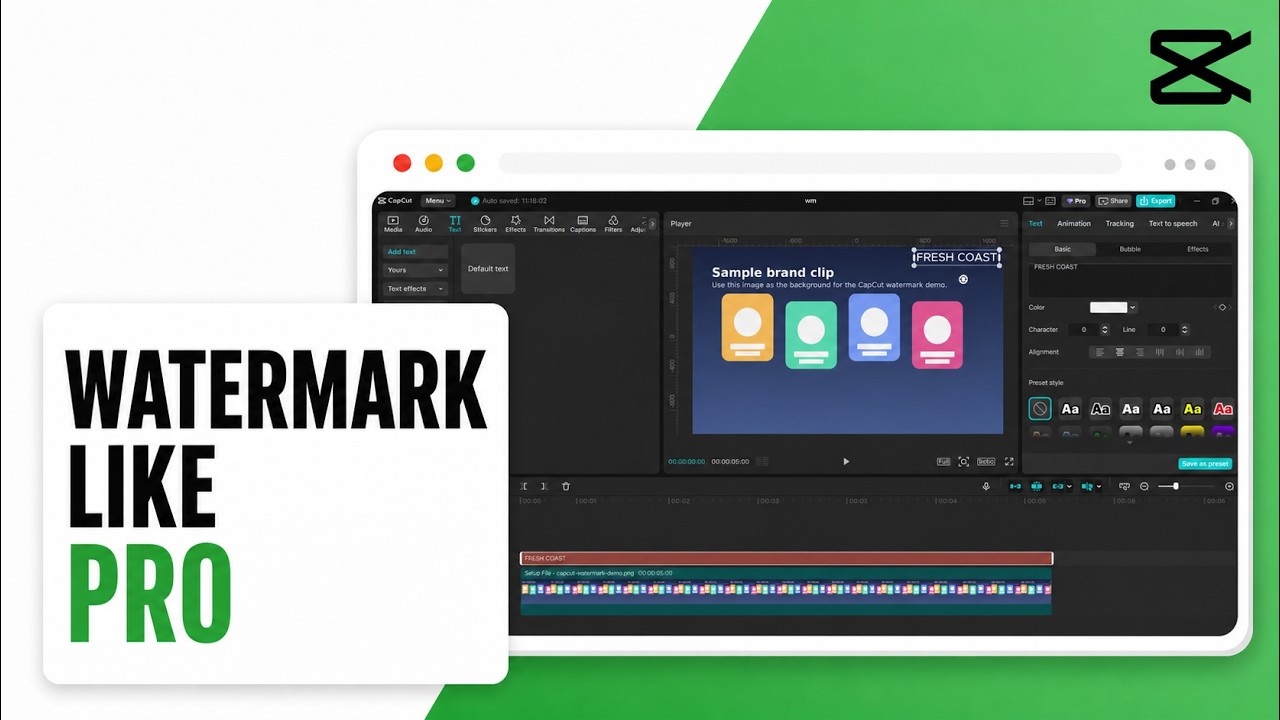
Task: Open the Menu dropdown
Action: [437, 200]
